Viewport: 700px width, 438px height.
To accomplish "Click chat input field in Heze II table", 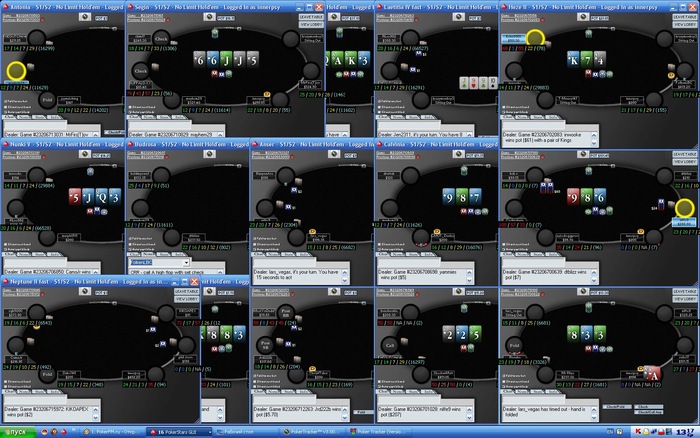I will click(533, 124).
